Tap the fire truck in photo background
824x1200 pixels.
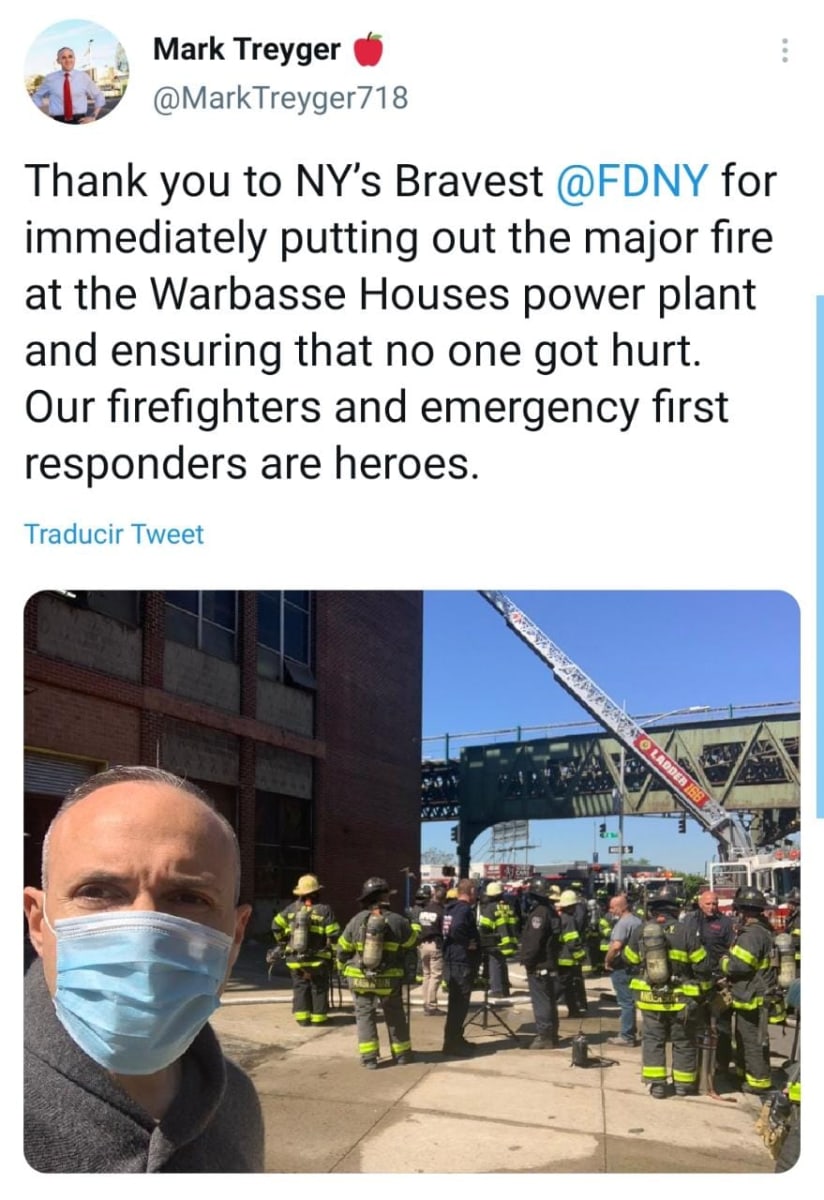[x=755, y=870]
